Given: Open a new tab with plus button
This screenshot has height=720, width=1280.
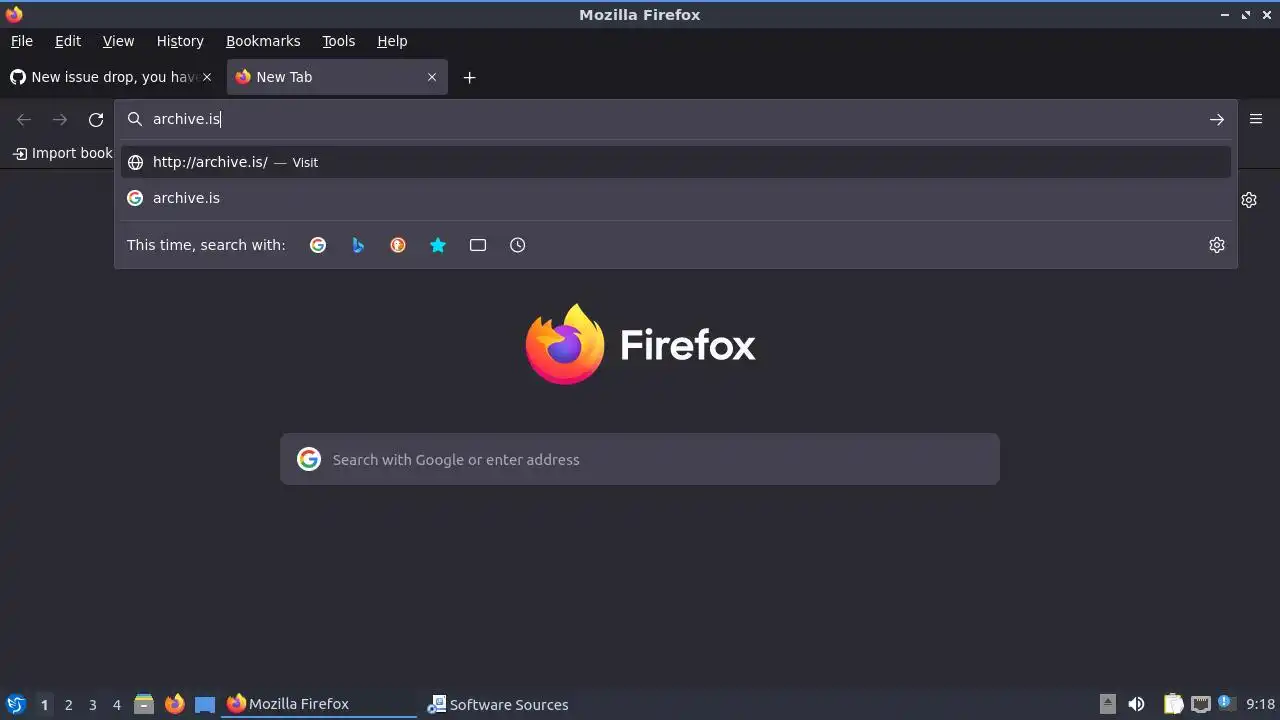Looking at the screenshot, I should click(x=469, y=77).
